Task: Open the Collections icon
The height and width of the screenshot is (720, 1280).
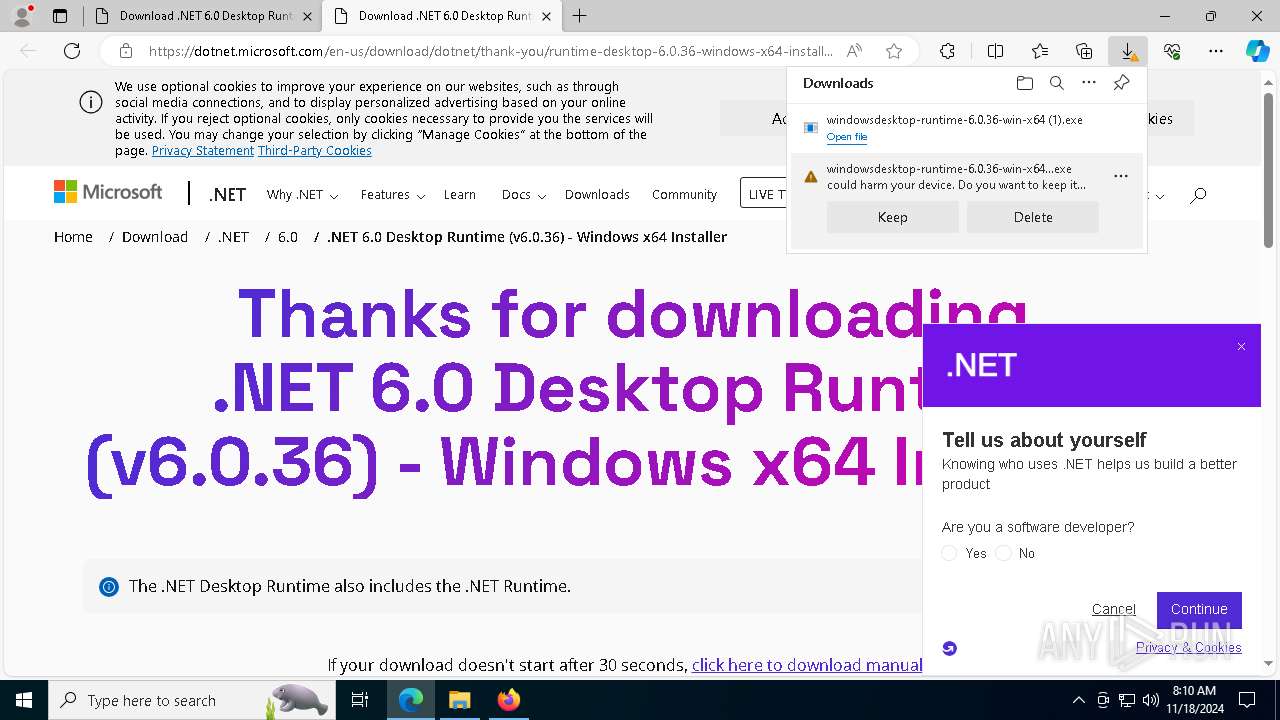Action: coord(1084,51)
